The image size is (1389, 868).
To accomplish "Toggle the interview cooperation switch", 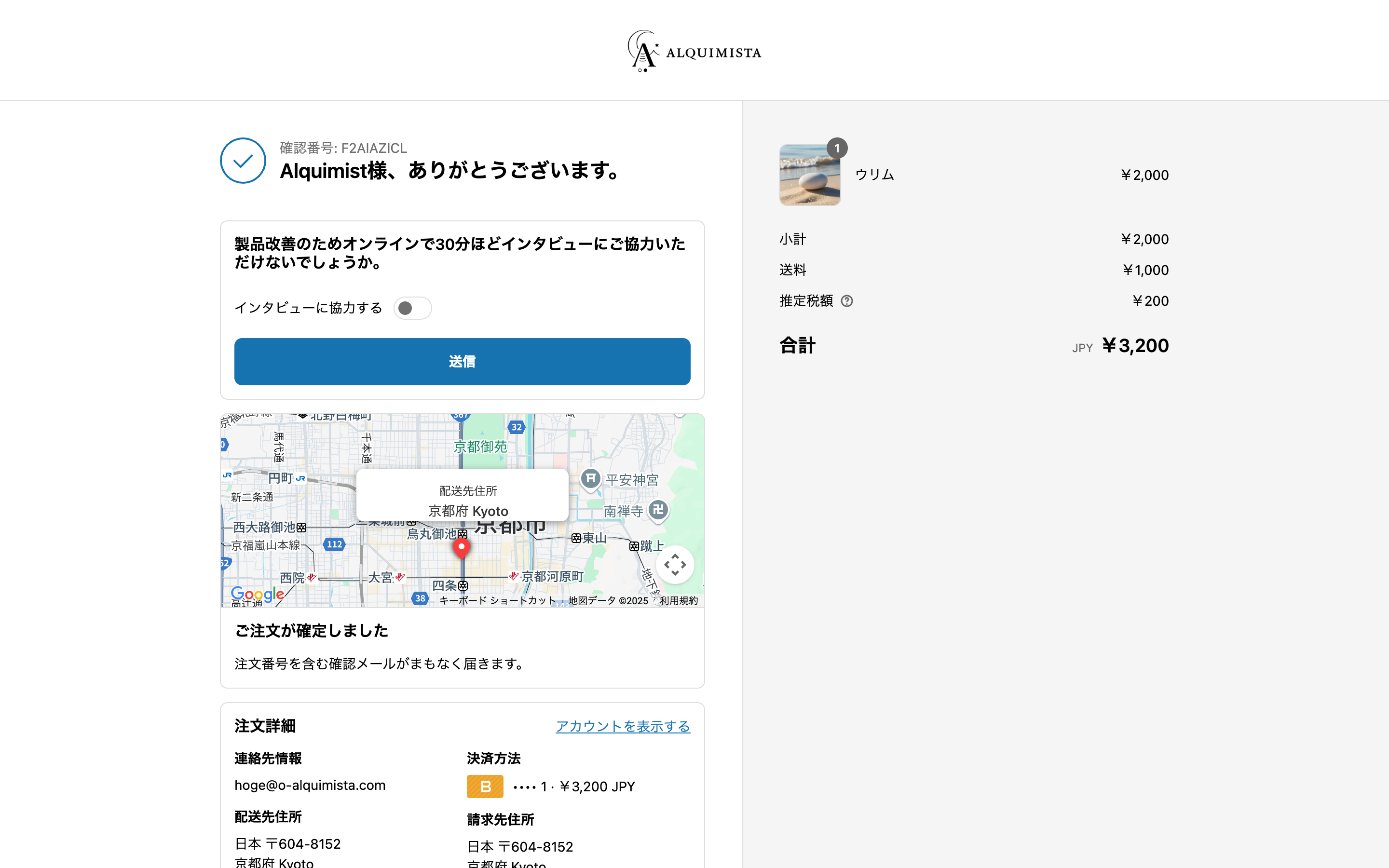I will tap(413, 308).
